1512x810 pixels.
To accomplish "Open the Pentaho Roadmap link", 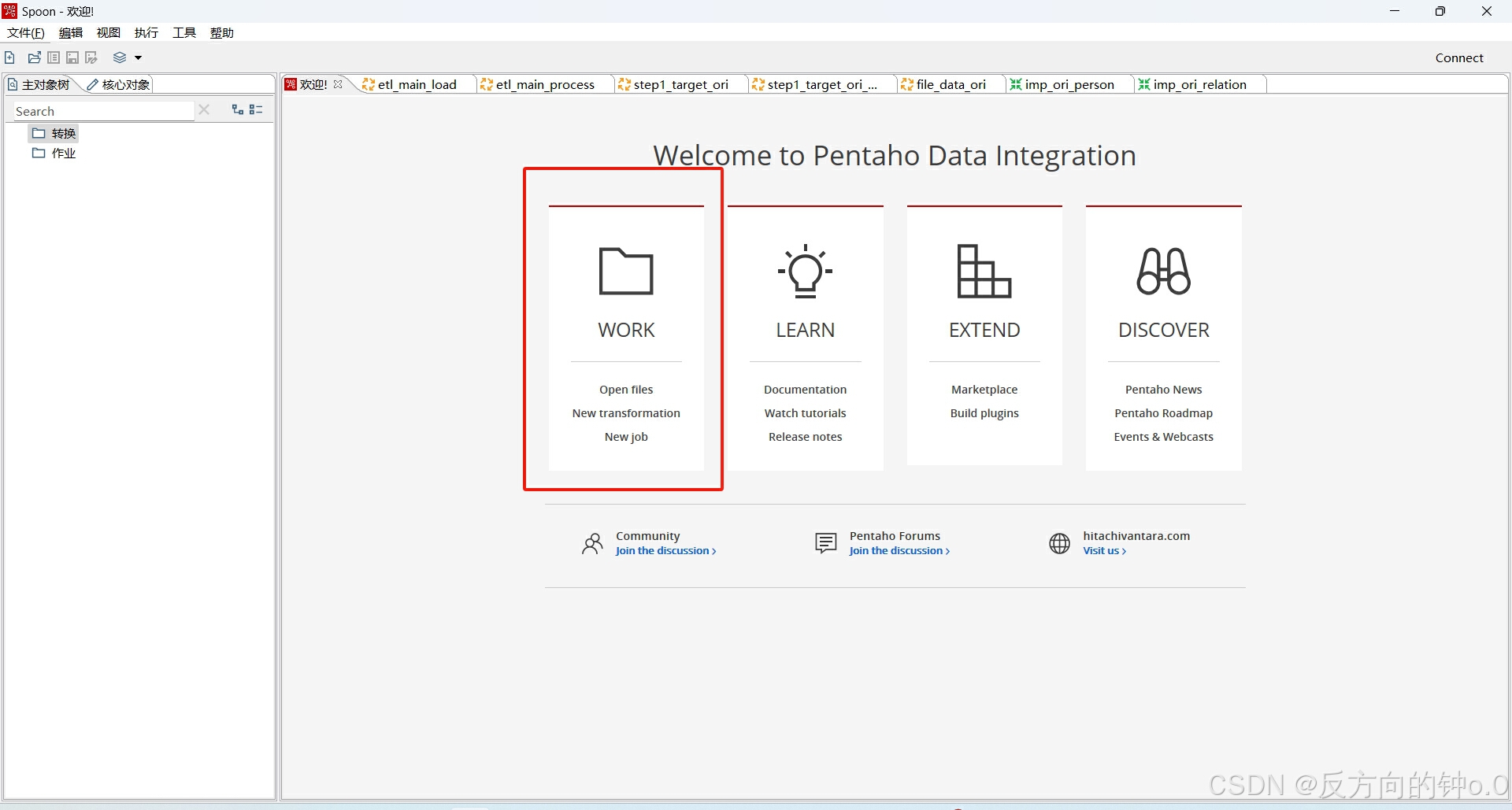I will click(1164, 413).
